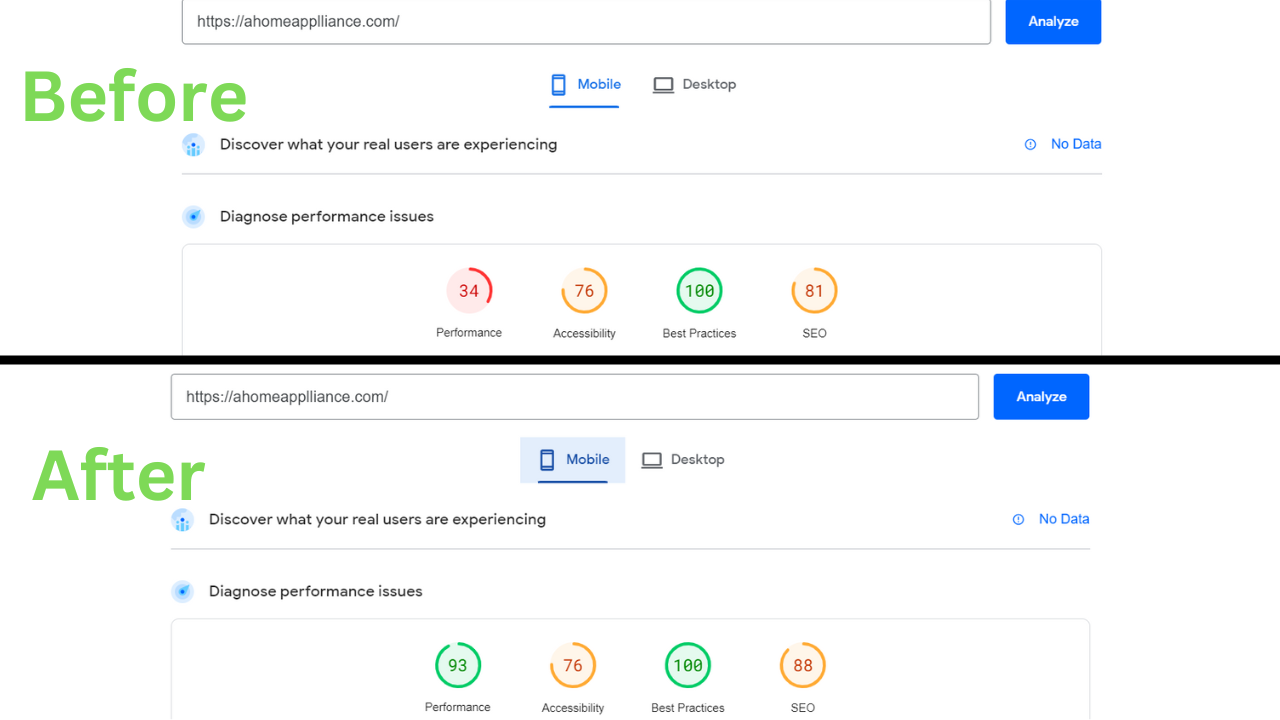The image size is (1280, 720).
Task: Click the blue bar-chart icon beside real users text, After
Action: tap(182, 519)
